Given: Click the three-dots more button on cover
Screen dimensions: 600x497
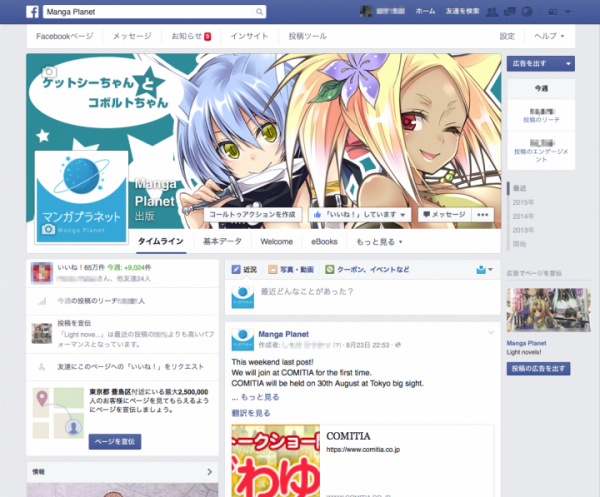Looking at the screenshot, I should (x=483, y=215).
